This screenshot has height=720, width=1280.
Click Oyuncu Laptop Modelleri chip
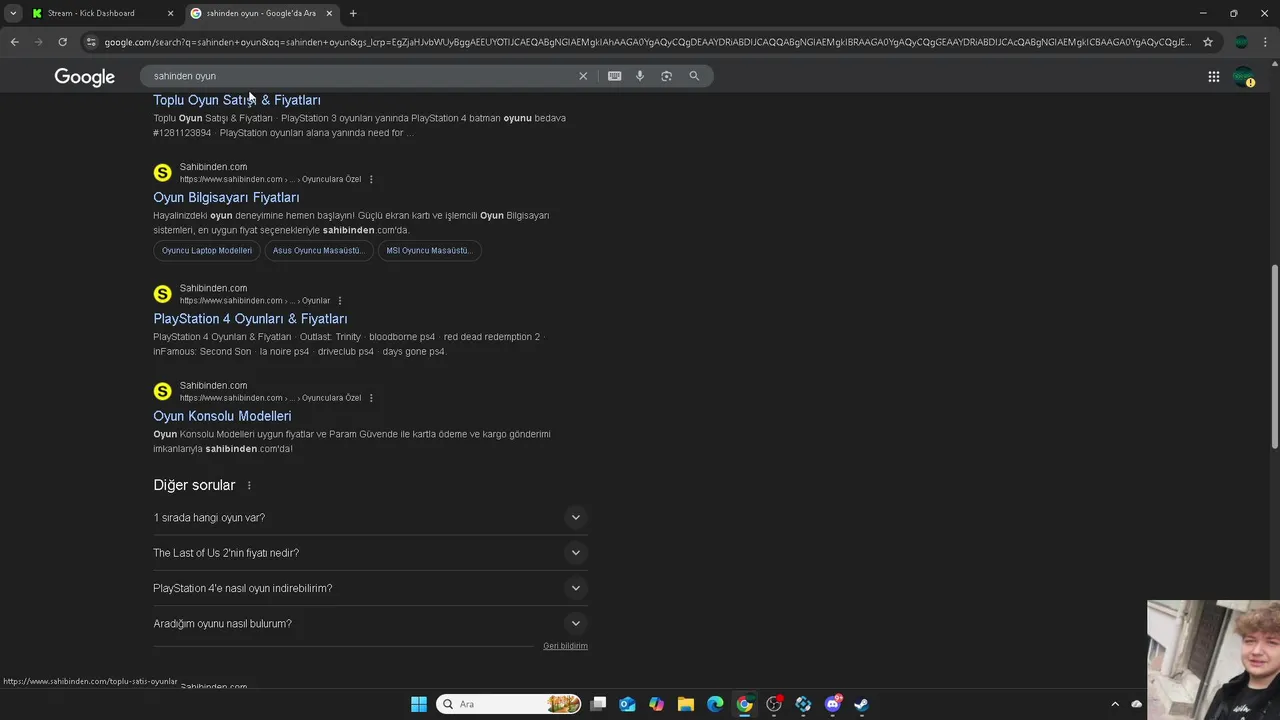(207, 251)
